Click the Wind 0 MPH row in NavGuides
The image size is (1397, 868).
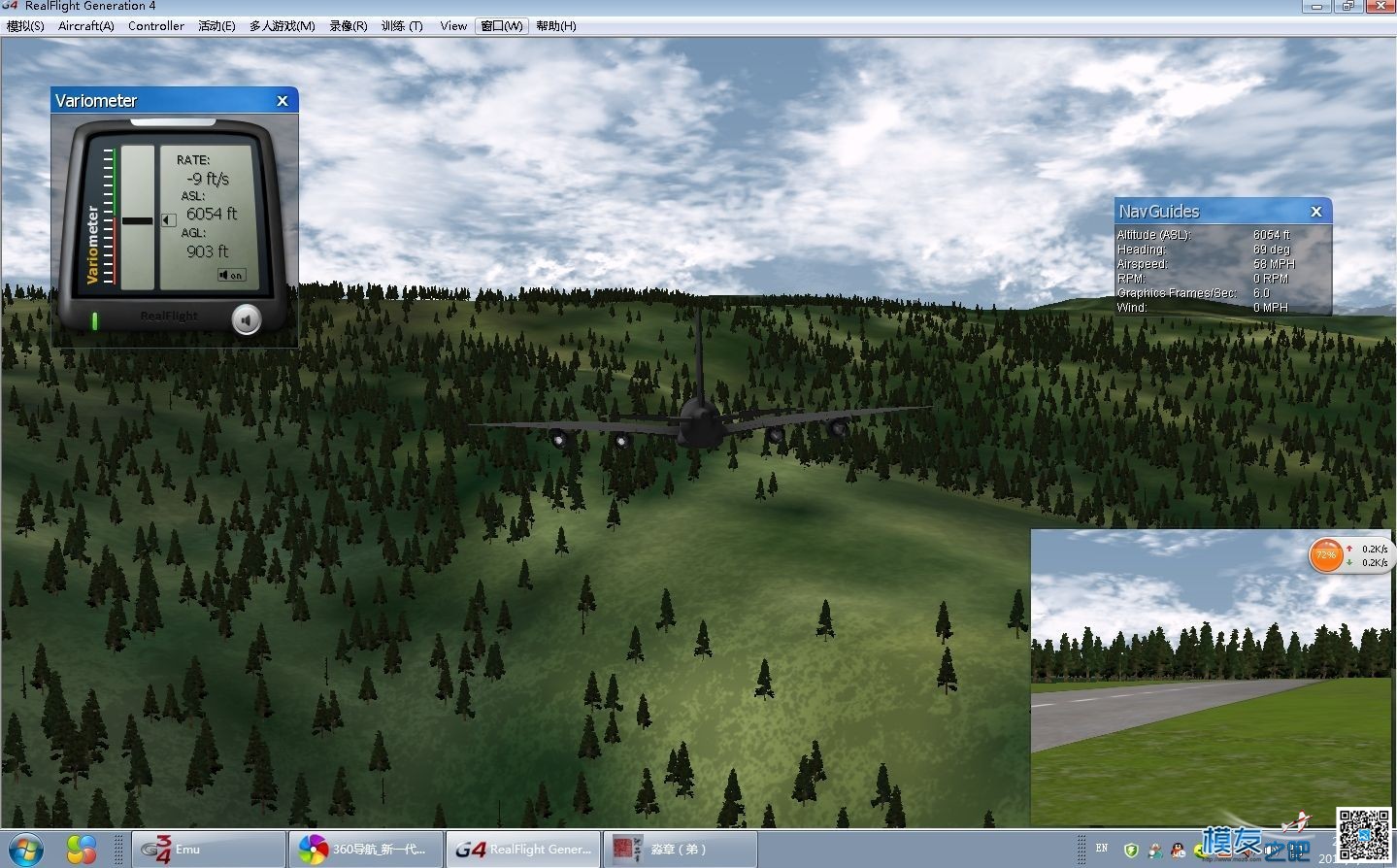pos(1222,308)
